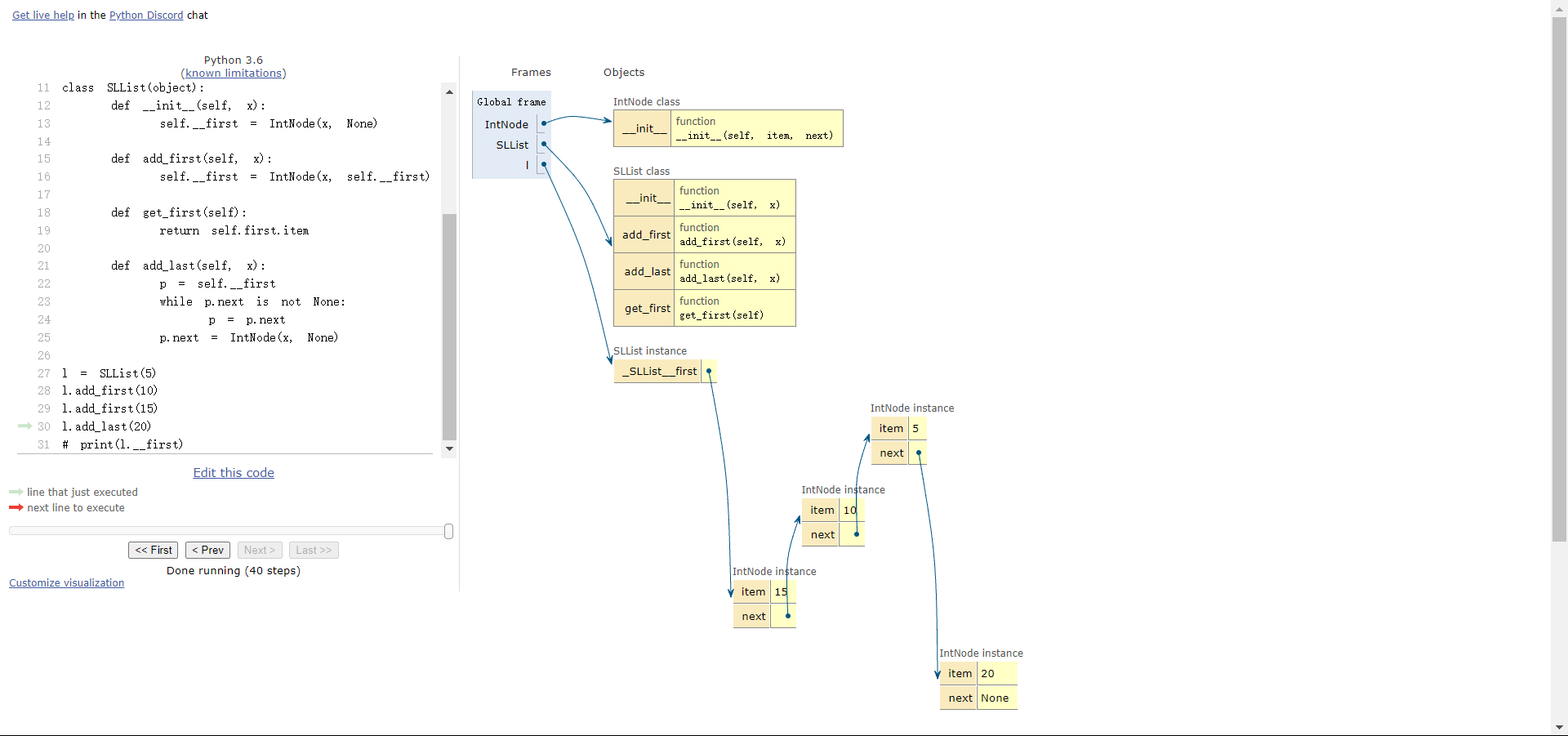
Task: Click the page scrollbar up arrow
Action: pyautogui.click(x=1559, y=7)
